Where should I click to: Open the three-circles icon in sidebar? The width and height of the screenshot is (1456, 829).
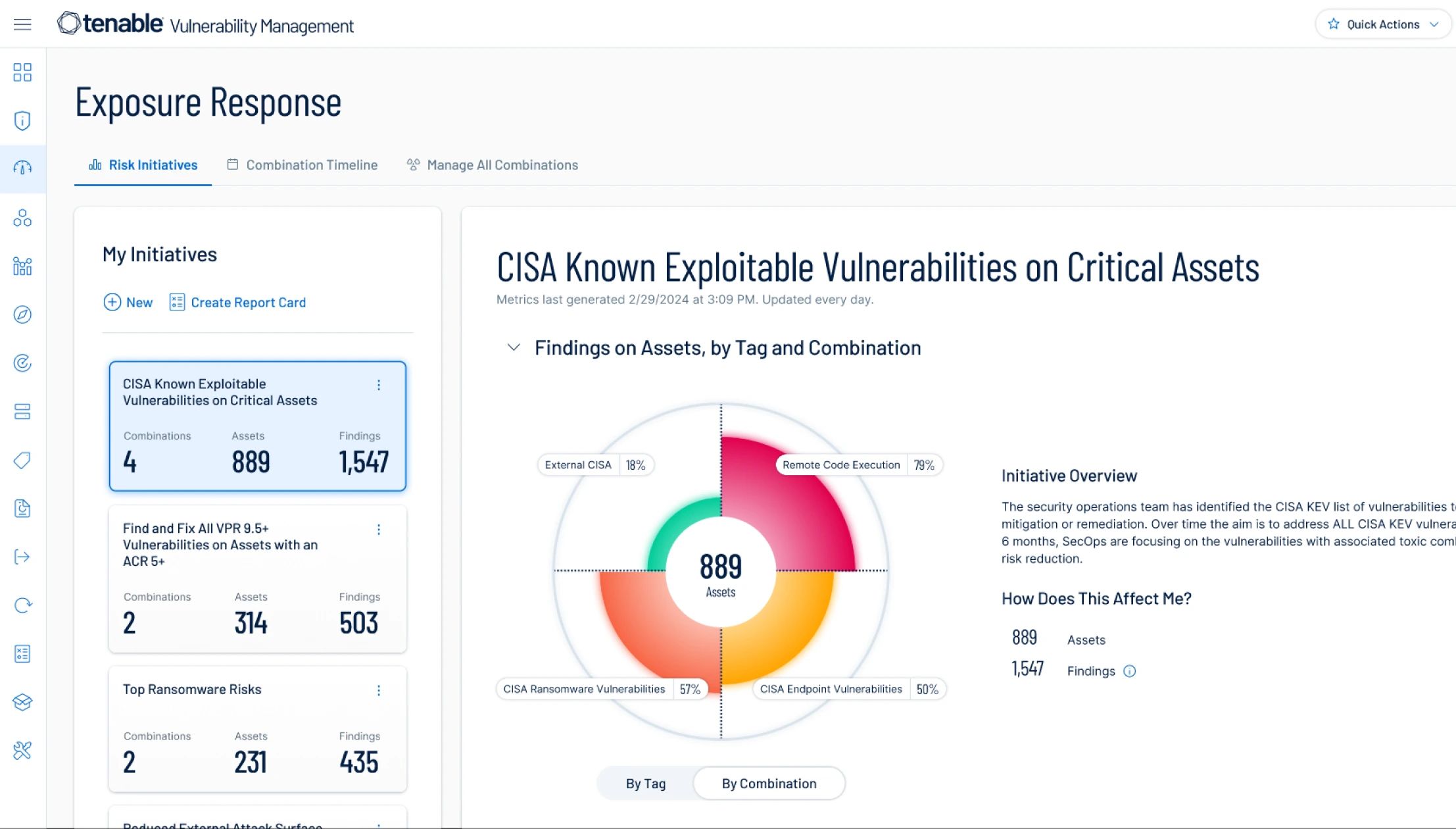click(22, 218)
